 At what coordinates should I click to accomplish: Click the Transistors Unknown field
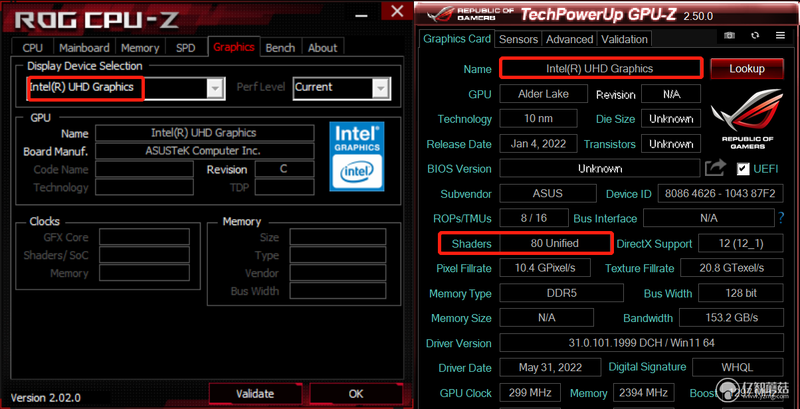tap(671, 144)
